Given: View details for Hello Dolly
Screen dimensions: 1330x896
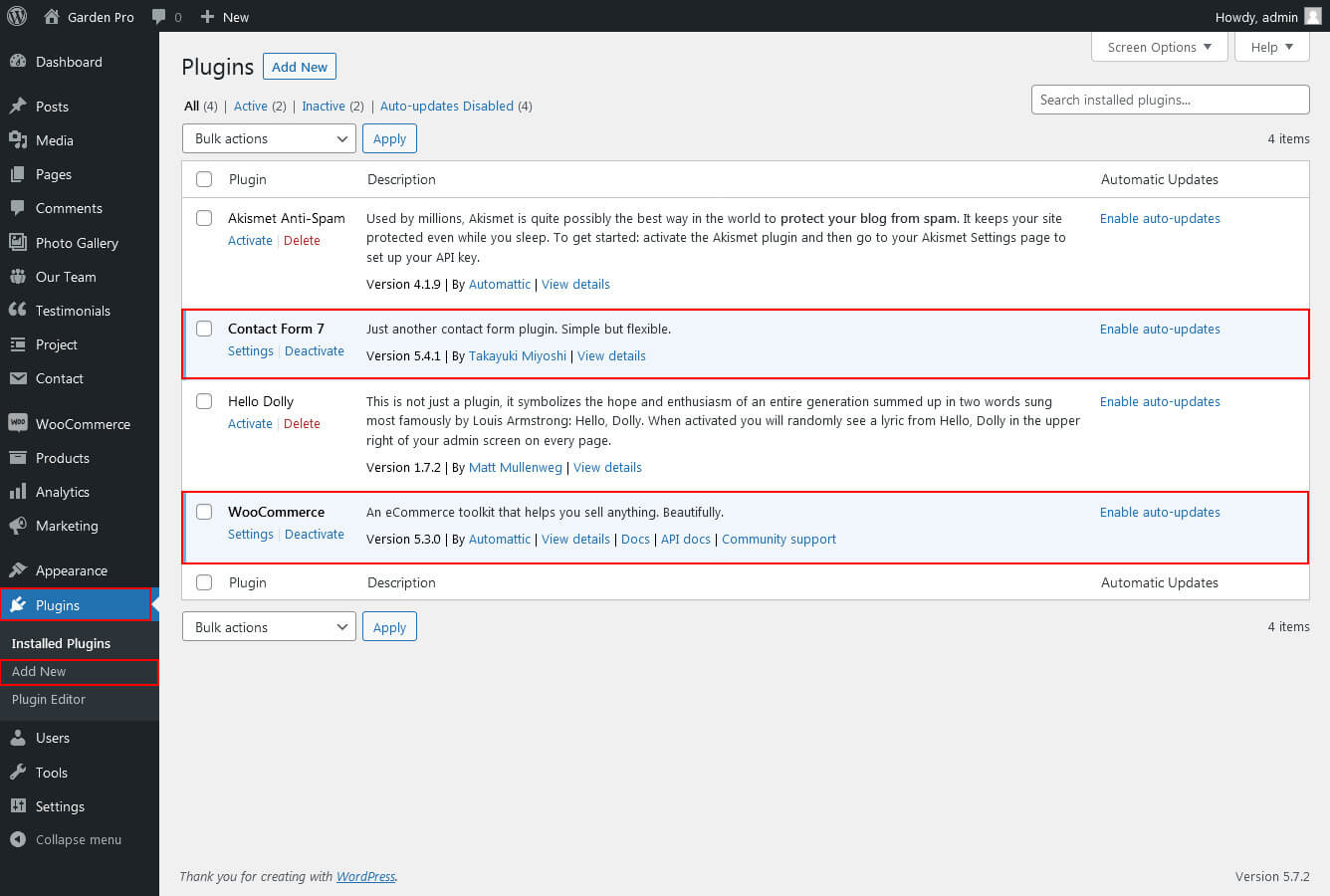Looking at the screenshot, I should click(x=607, y=467).
